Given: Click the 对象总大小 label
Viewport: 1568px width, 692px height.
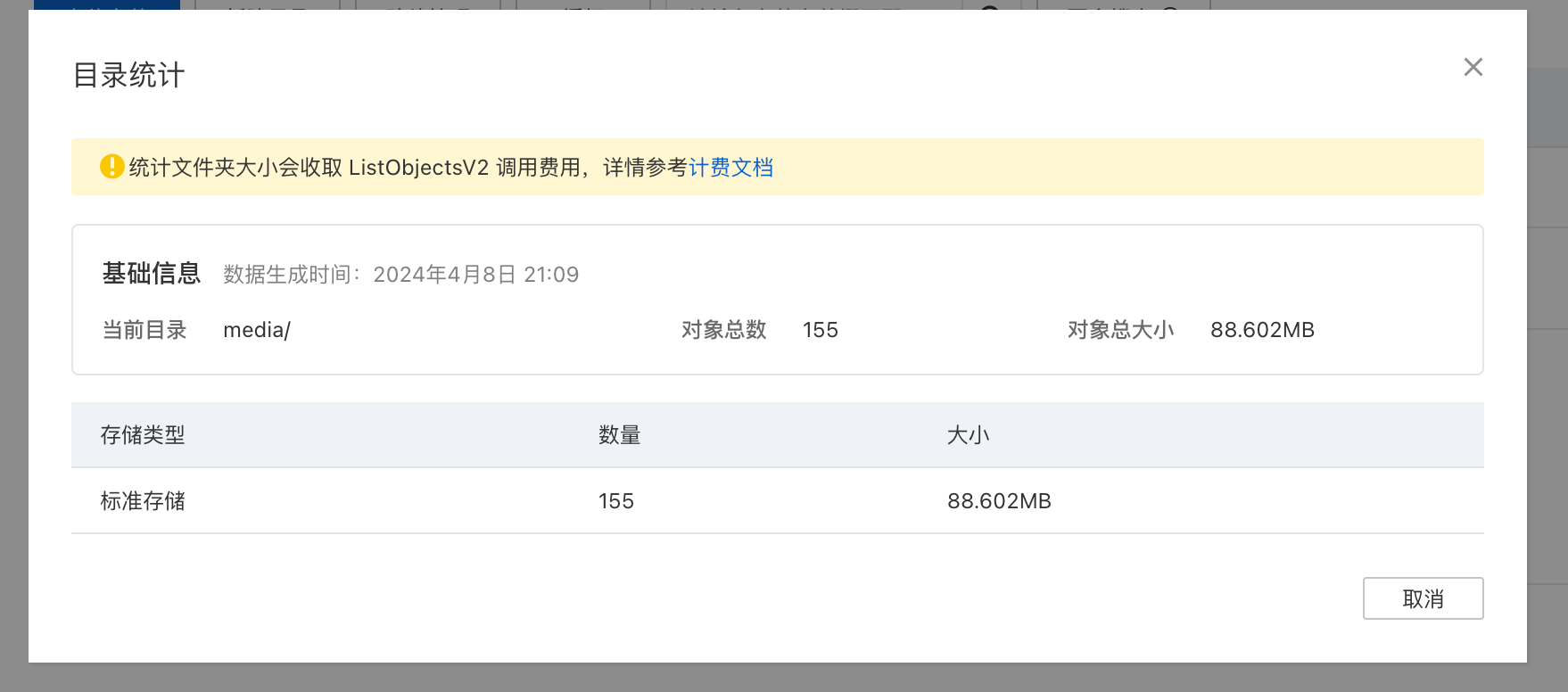Looking at the screenshot, I should click(1119, 330).
